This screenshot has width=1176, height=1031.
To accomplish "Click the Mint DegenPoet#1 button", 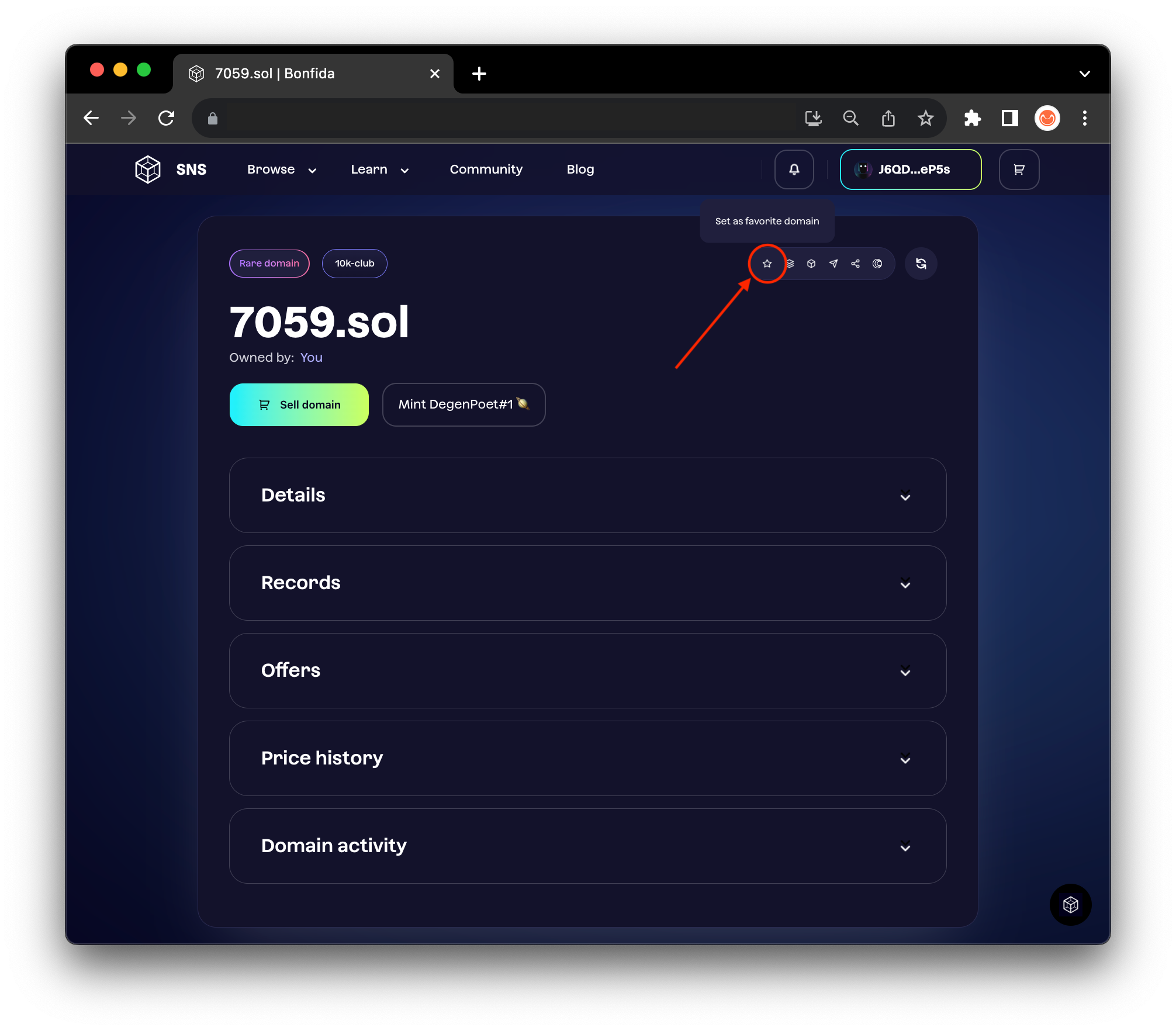I will point(464,404).
